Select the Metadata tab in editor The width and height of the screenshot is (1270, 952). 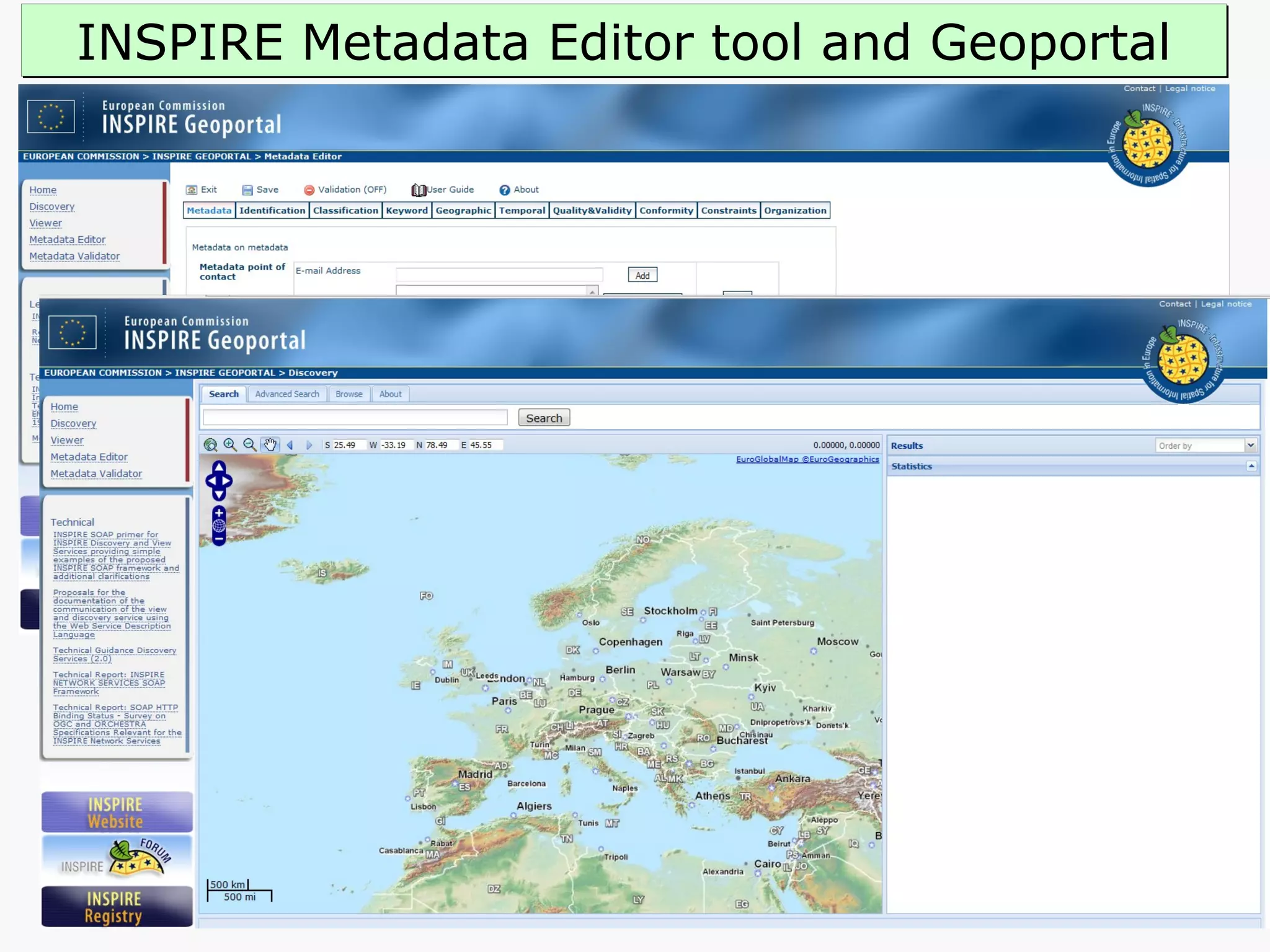coord(209,211)
